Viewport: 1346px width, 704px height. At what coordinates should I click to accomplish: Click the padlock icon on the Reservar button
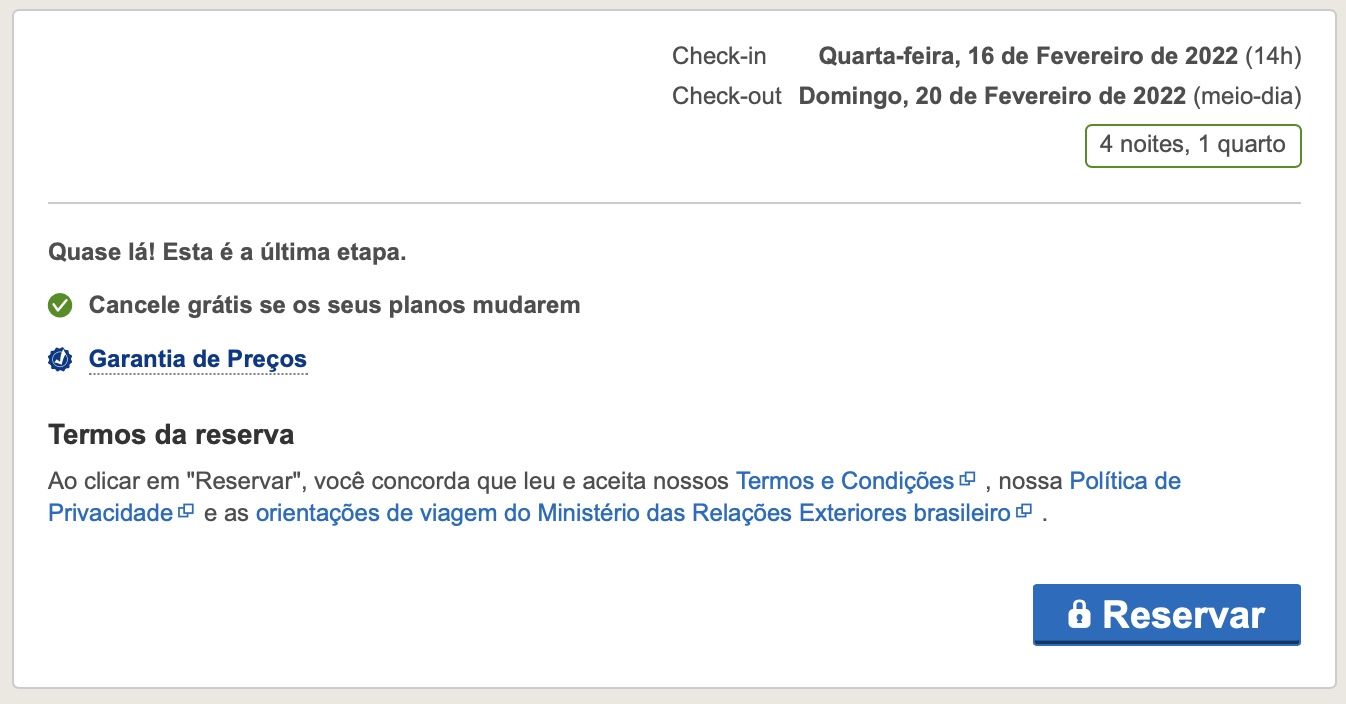point(1079,614)
